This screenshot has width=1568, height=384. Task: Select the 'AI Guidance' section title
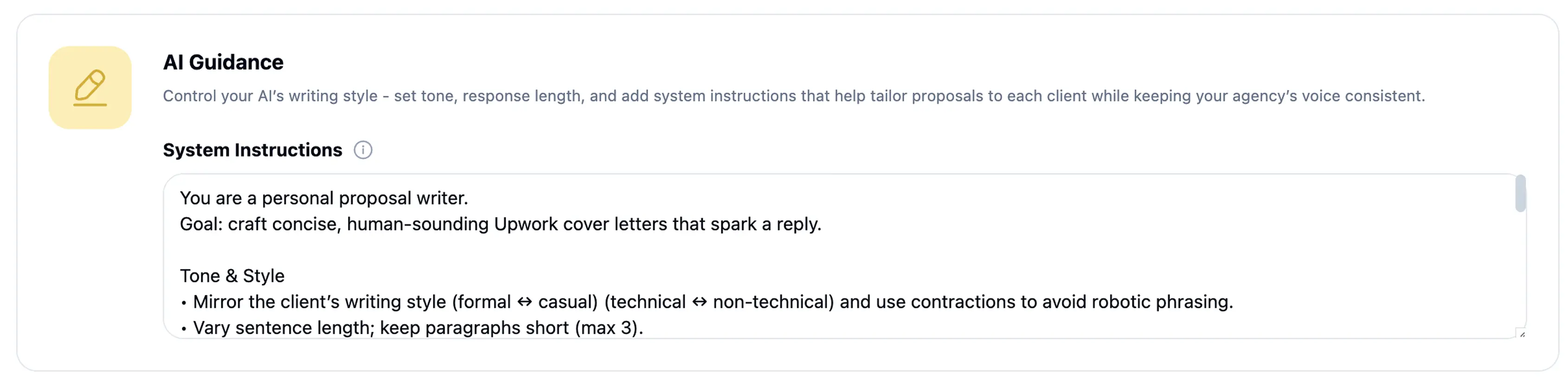point(224,62)
